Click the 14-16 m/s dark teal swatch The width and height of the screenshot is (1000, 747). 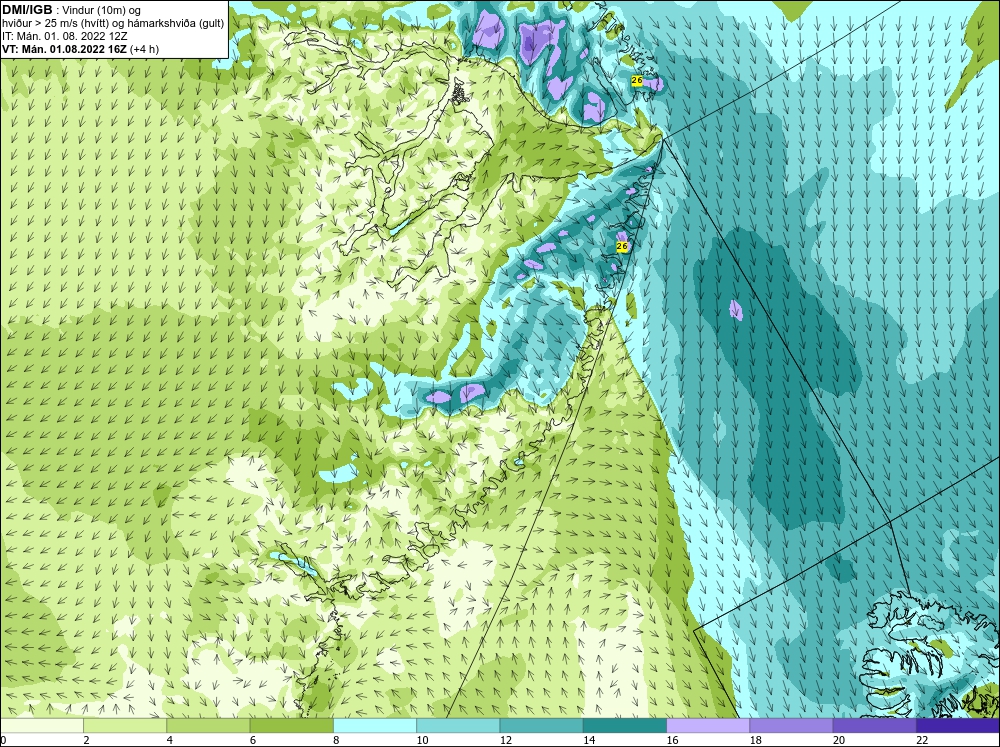pyautogui.click(x=625, y=725)
